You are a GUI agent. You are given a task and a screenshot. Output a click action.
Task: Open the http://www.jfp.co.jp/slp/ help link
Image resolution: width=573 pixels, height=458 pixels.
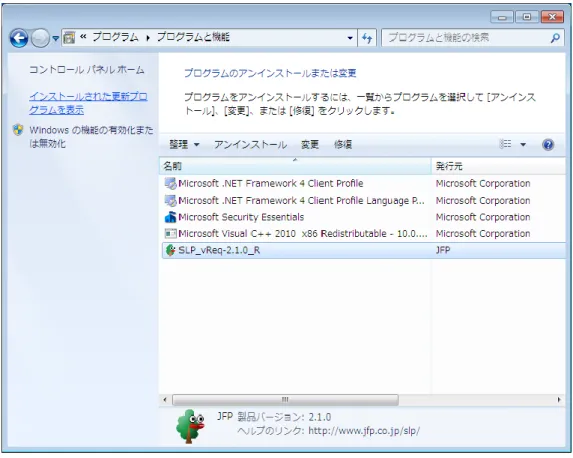364,431
